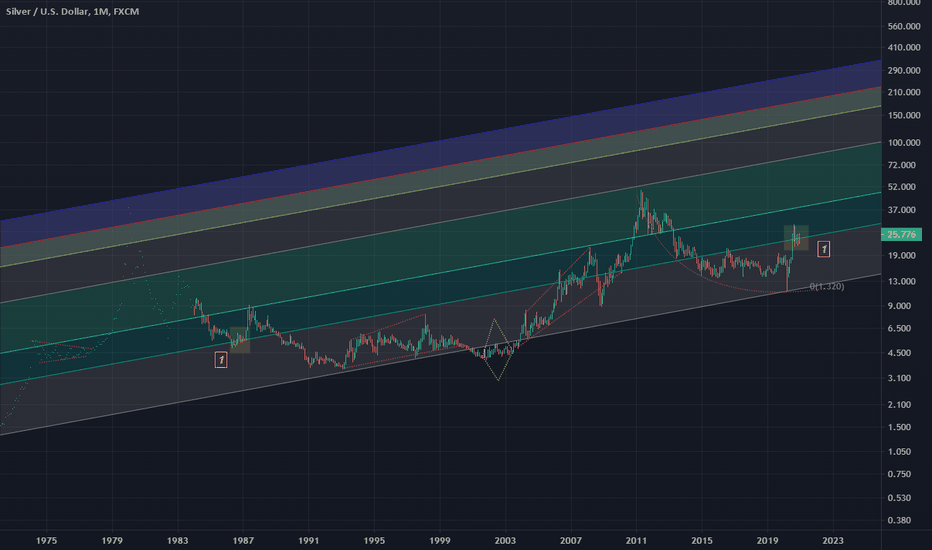Click the 0.530 price scale label
The width and height of the screenshot is (932, 550).
point(899,498)
